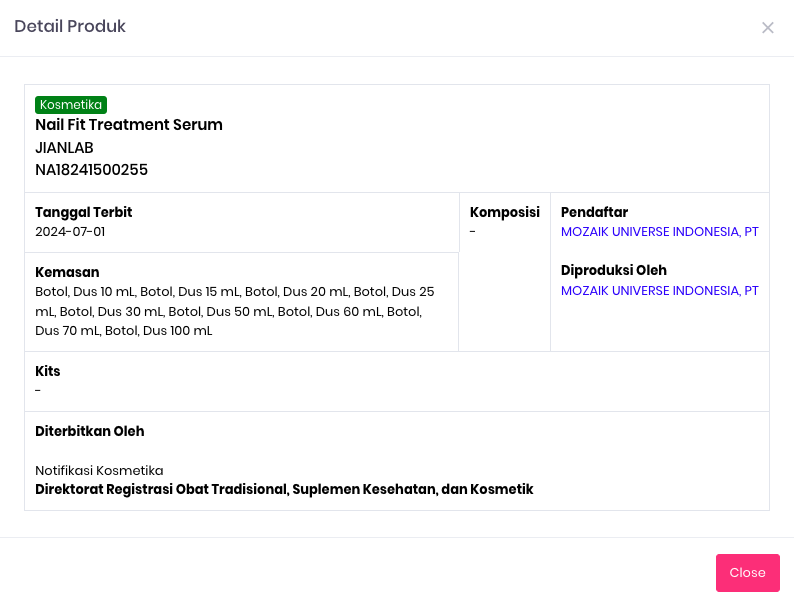Click the Komposisi heading

[504, 212]
